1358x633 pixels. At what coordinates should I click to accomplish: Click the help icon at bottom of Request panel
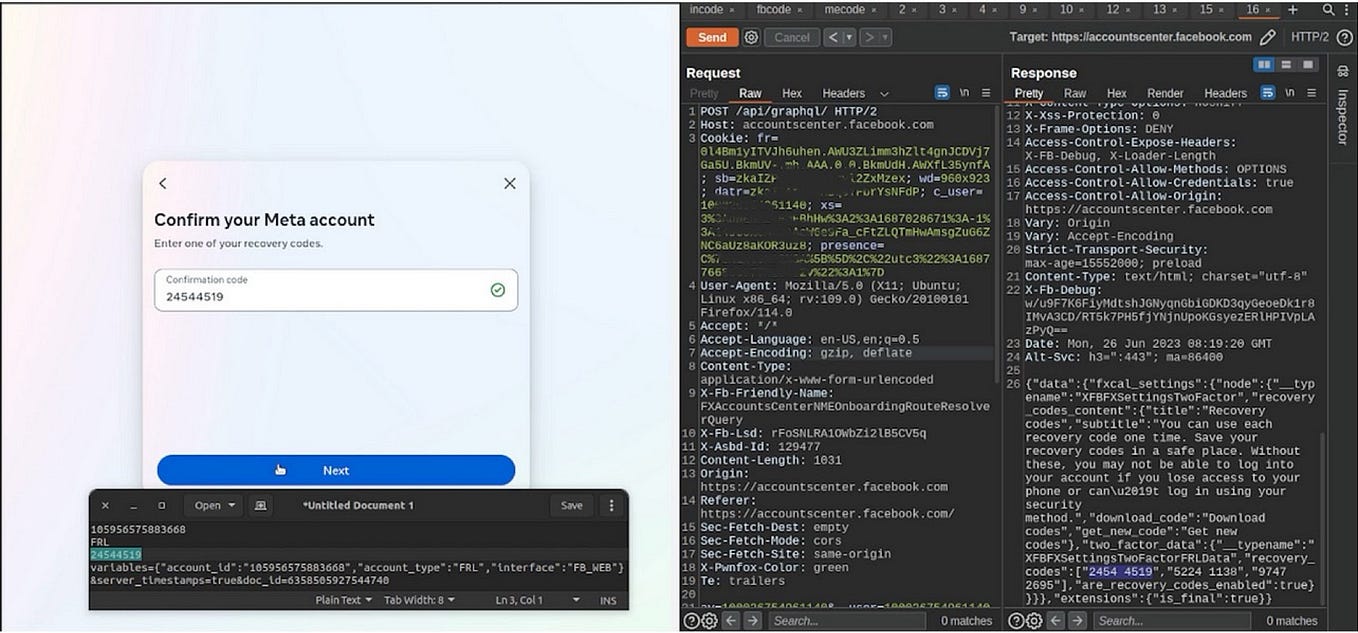pyautogui.click(x=691, y=620)
